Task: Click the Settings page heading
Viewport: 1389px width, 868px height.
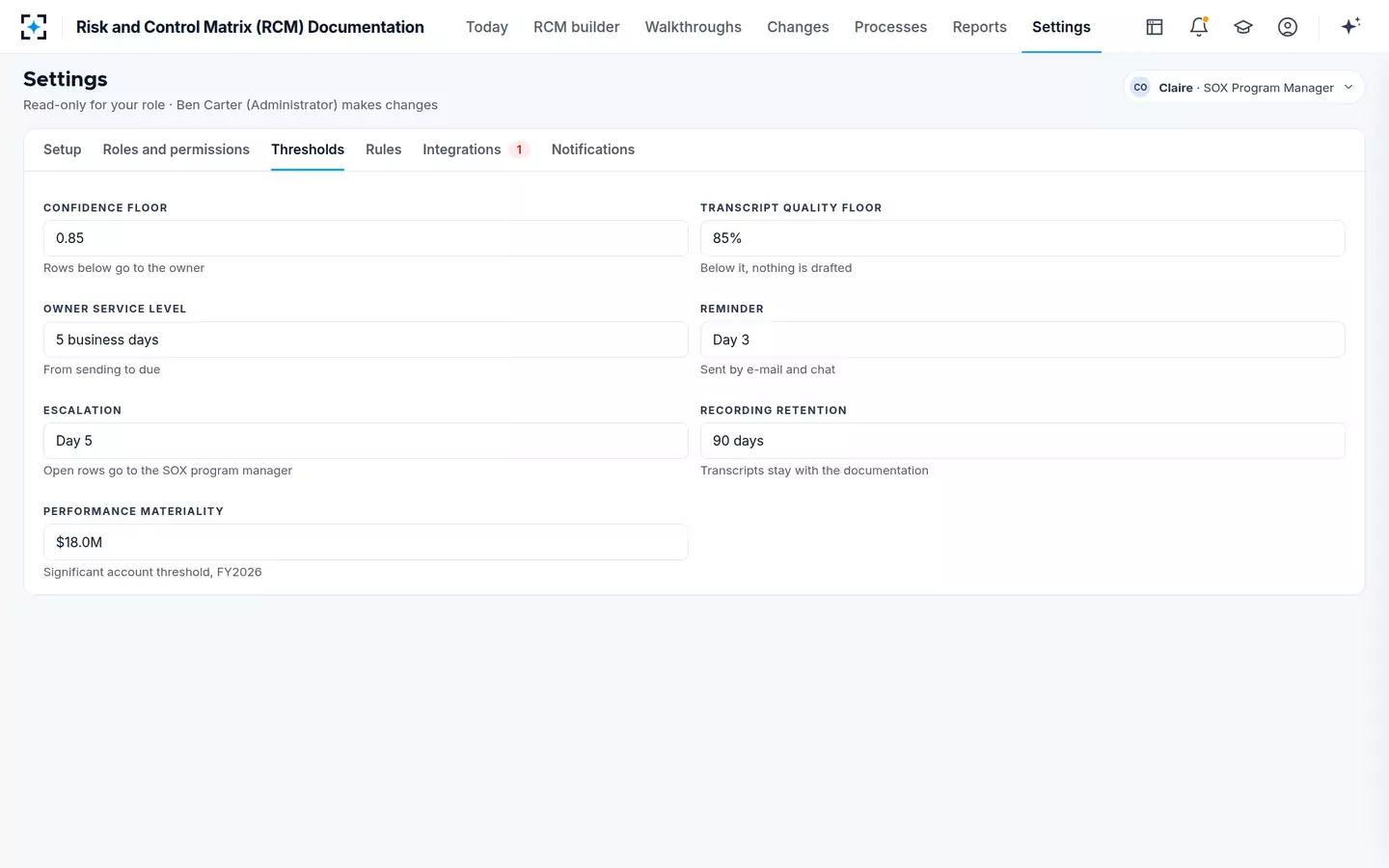Action: (x=66, y=79)
